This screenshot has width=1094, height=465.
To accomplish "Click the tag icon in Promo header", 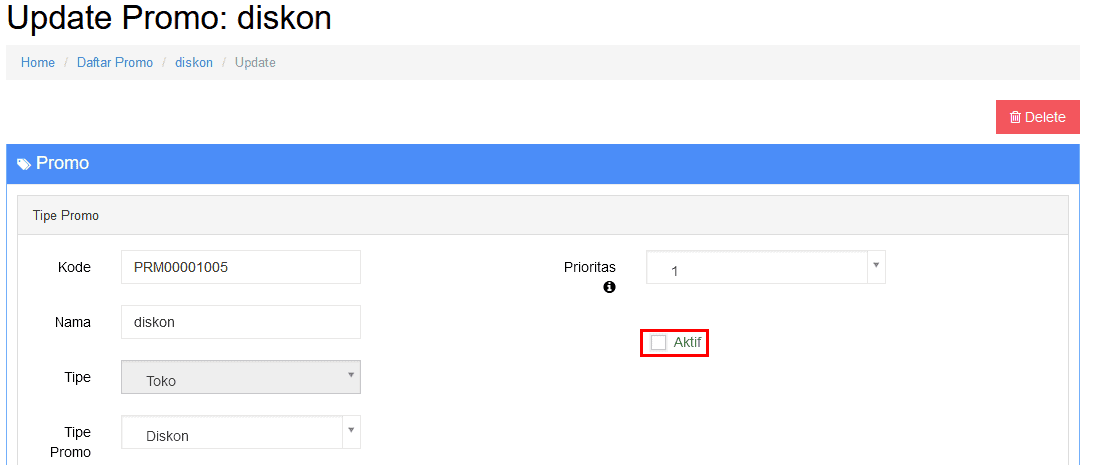I will [24, 164].
